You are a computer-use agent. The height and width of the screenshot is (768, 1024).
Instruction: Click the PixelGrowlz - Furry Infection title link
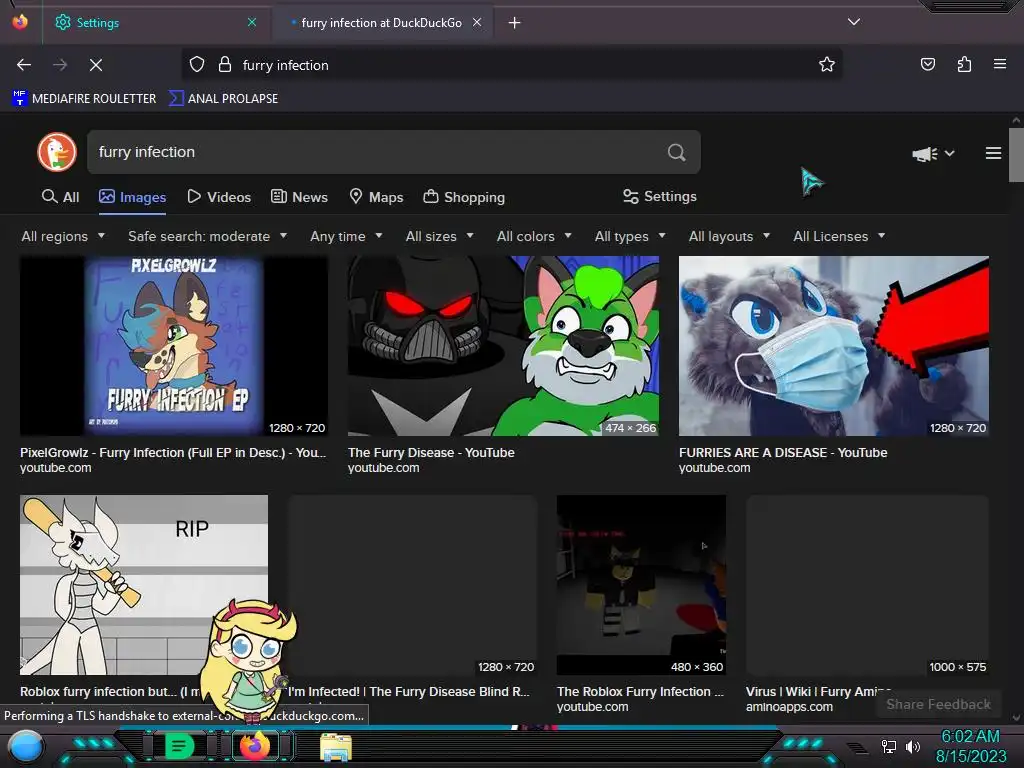click(172, 453)
